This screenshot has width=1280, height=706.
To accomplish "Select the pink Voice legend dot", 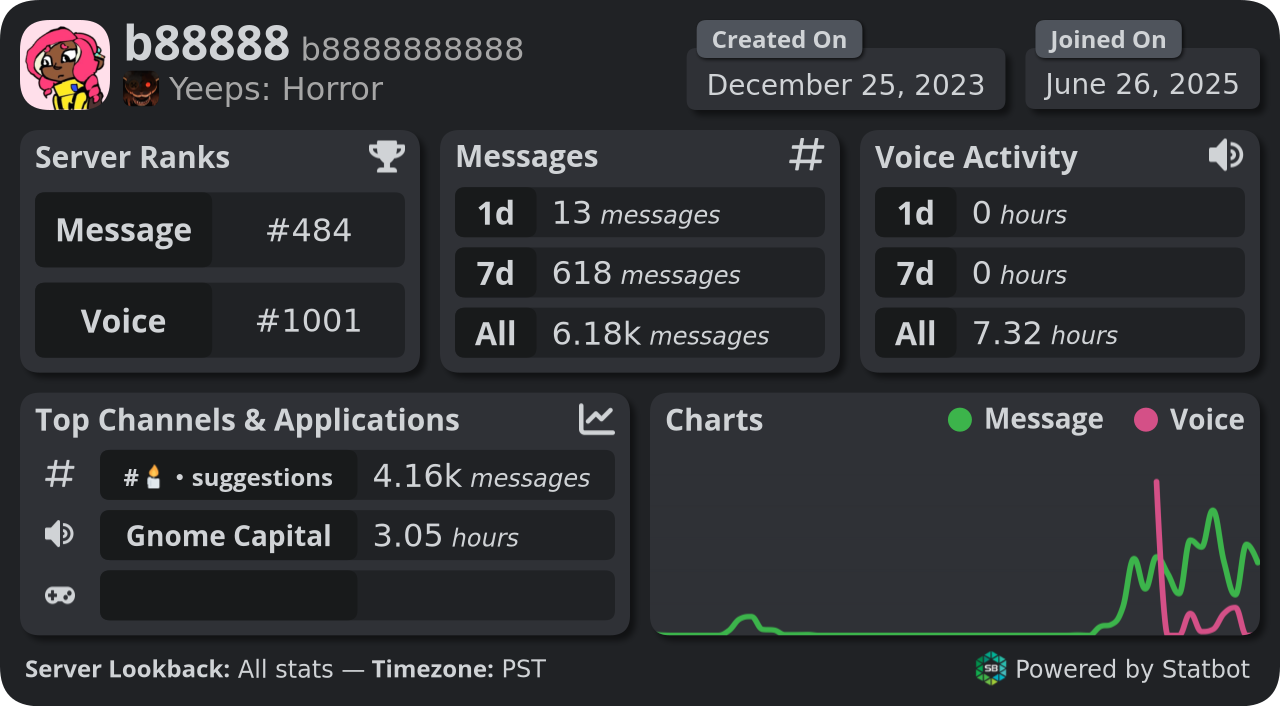I will pos(1146,420).
